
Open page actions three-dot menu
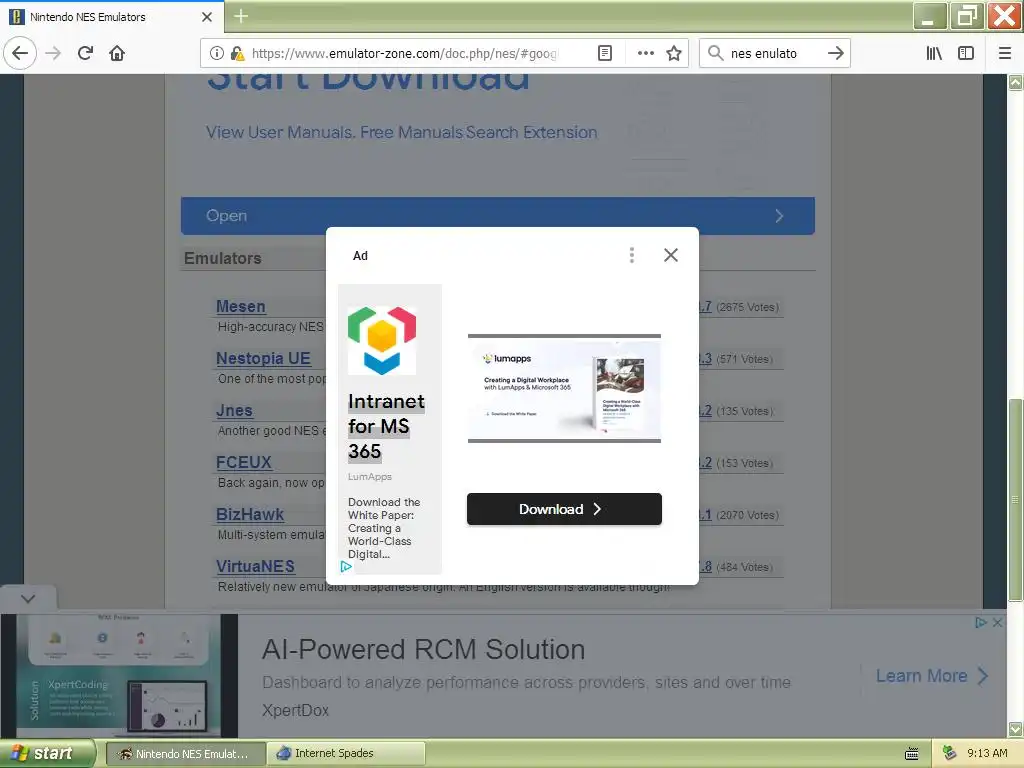pos(645,53)
